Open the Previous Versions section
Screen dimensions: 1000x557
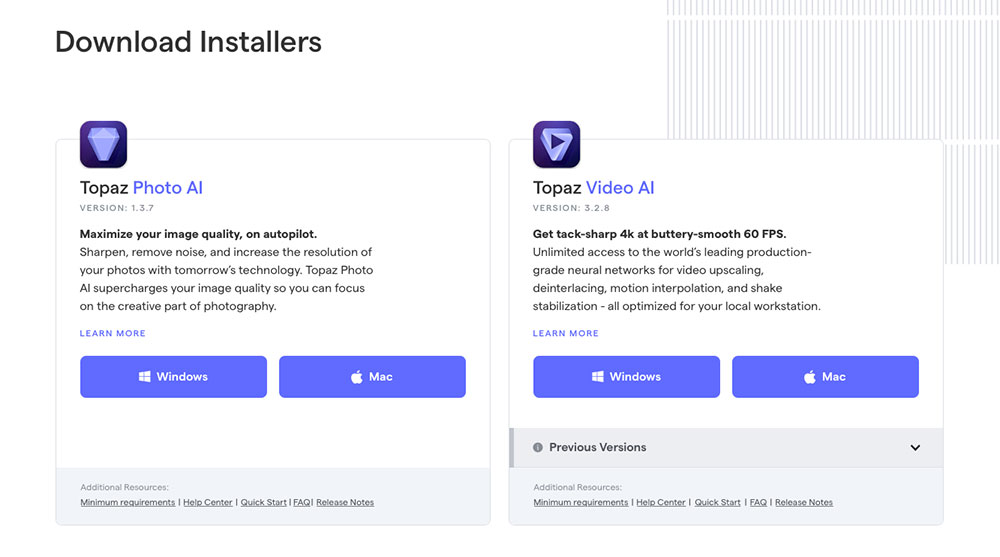[726, 447]
